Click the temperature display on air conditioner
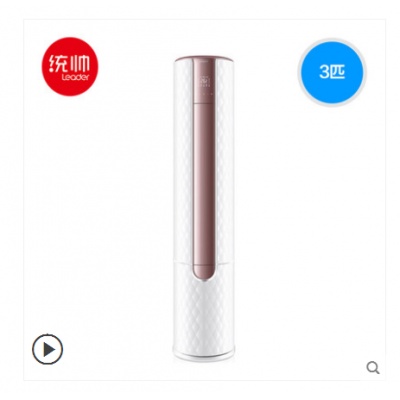Screen dimensions: 400x400 point(204,81)
